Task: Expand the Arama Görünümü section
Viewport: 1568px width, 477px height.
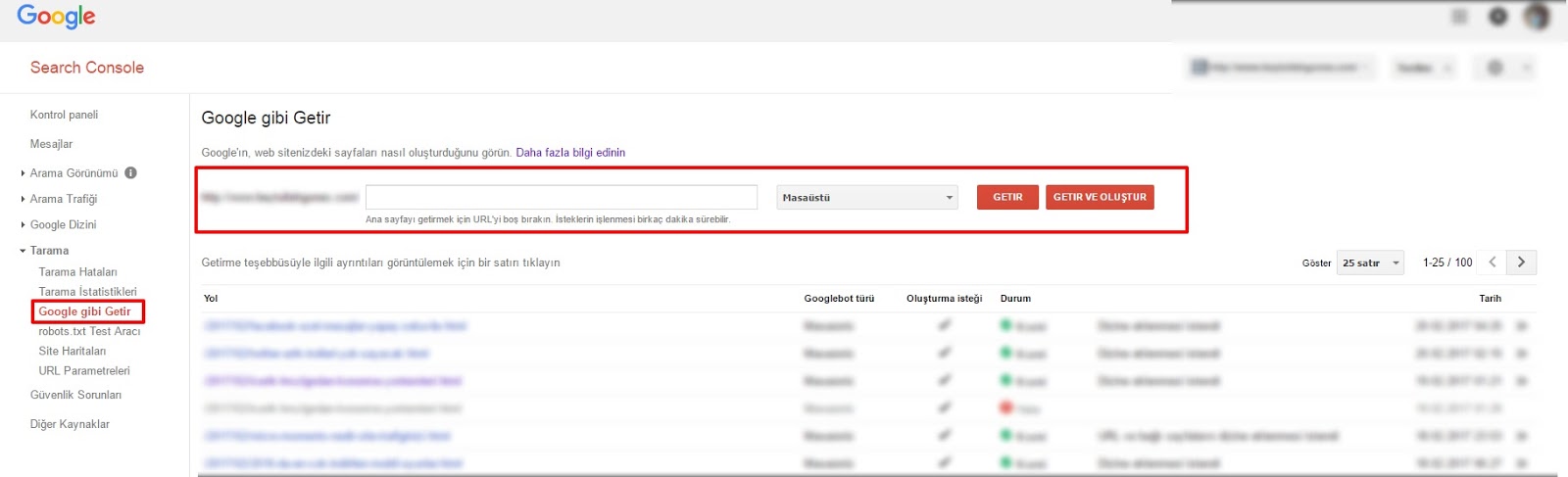Action: coord(73,173)
